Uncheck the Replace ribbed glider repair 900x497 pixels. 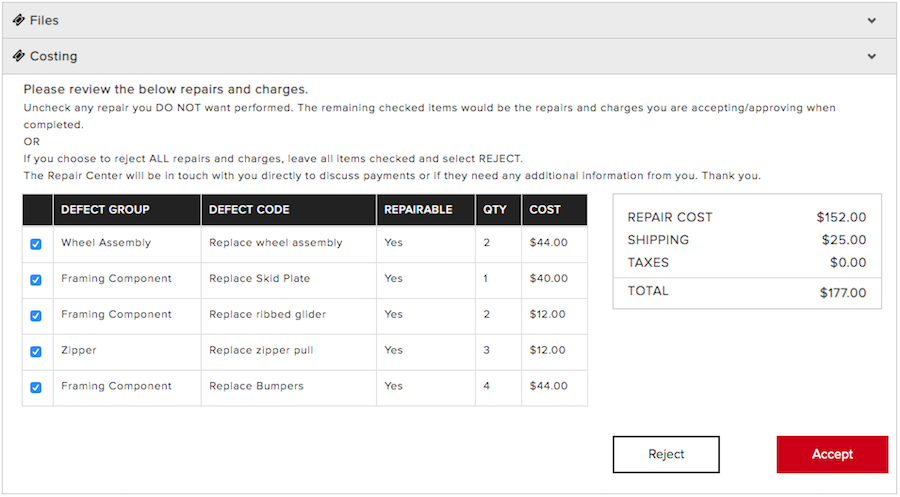(x=36, y=316)
